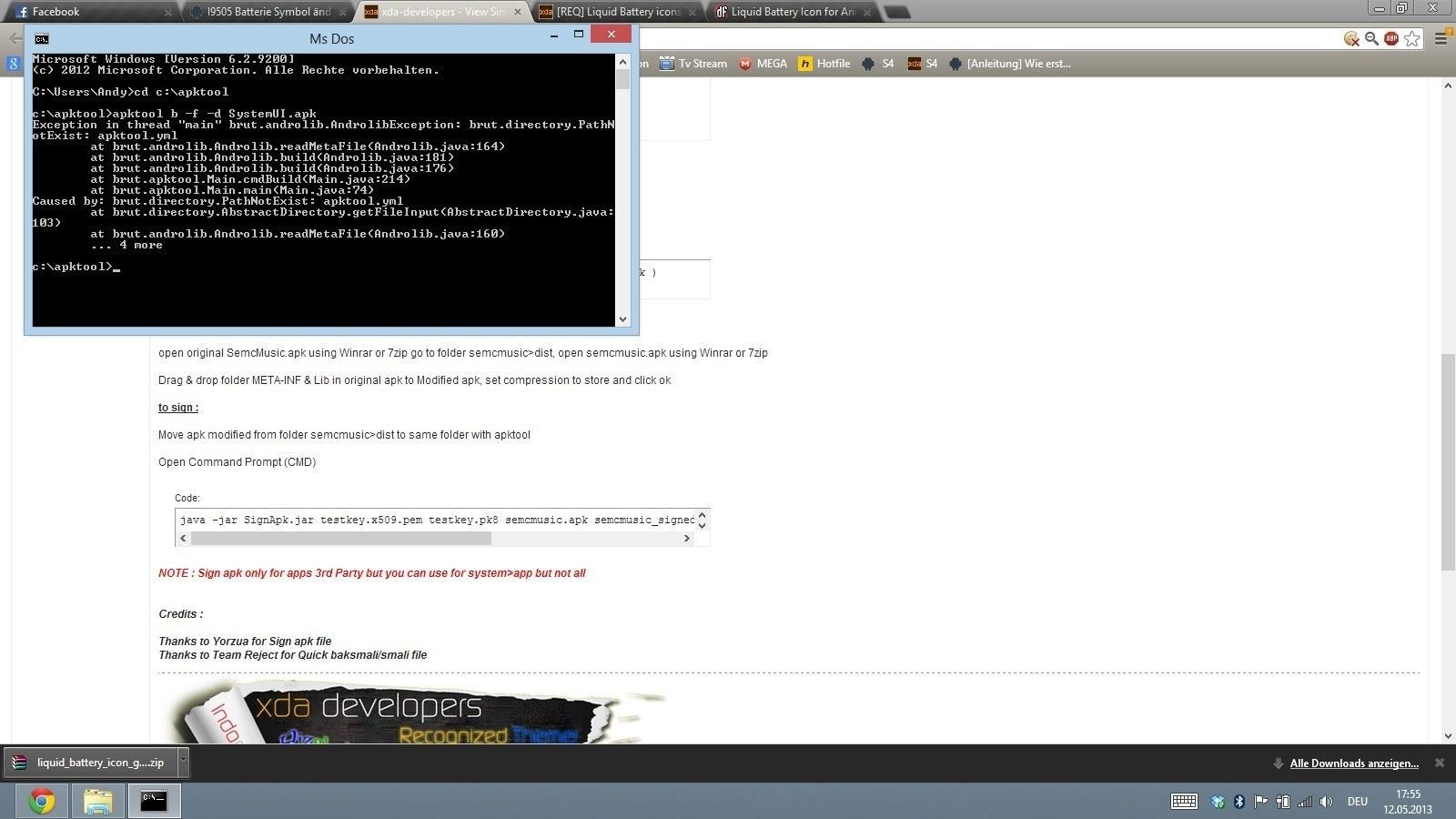Screen dimensions: 1456x819
Task: Open network signal tray icon
Action: point(1305,802)
